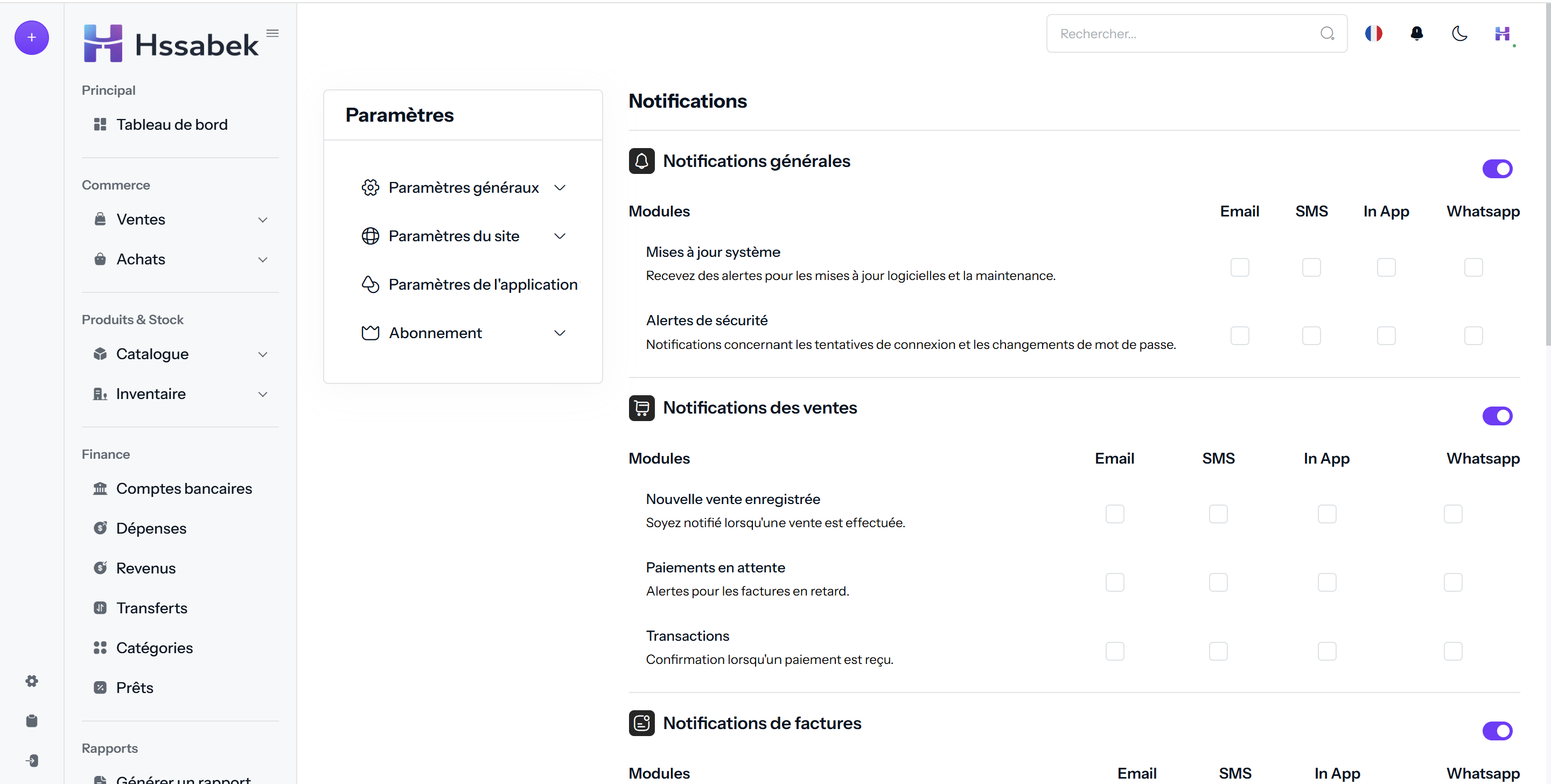
Task: Collapse sidebar using the hamburger icon
Action: point(272,33)
